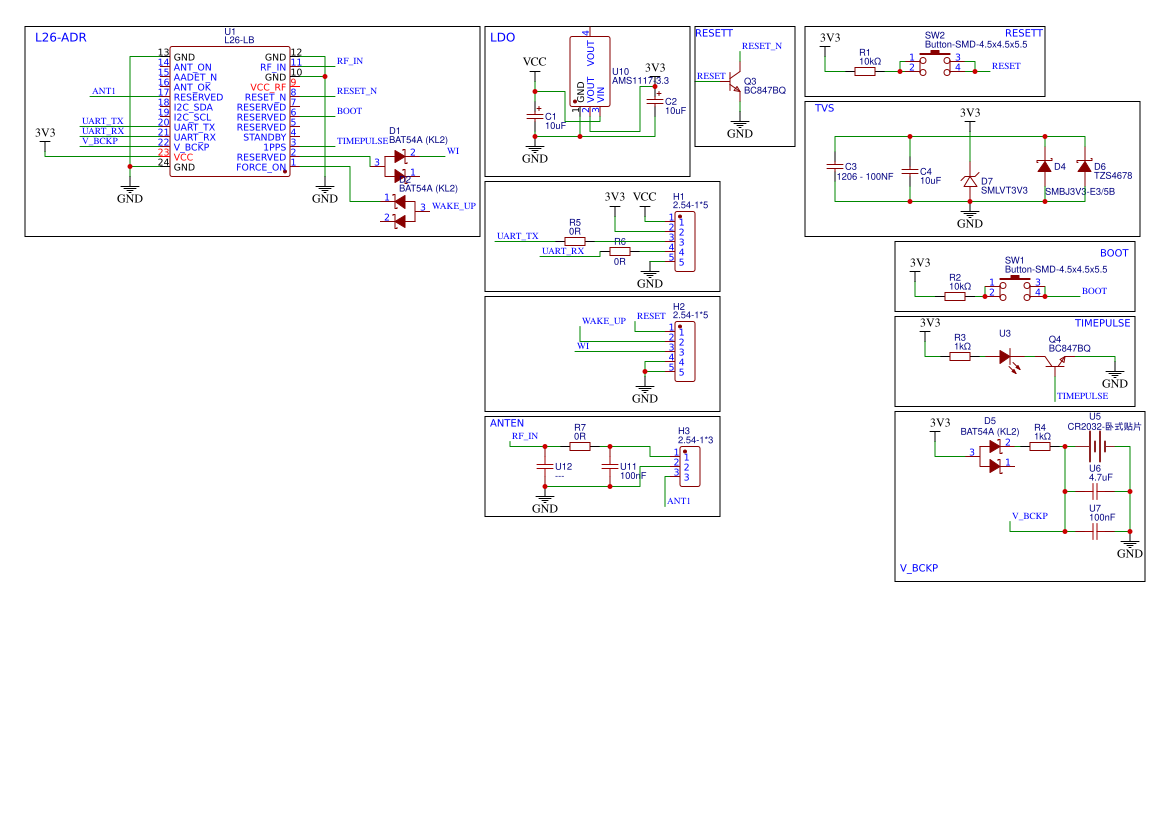Click the D1 BAT54A diode symbol
Image resolution: width=1169 pixels, height=827 pixels.
click(400, 166)
